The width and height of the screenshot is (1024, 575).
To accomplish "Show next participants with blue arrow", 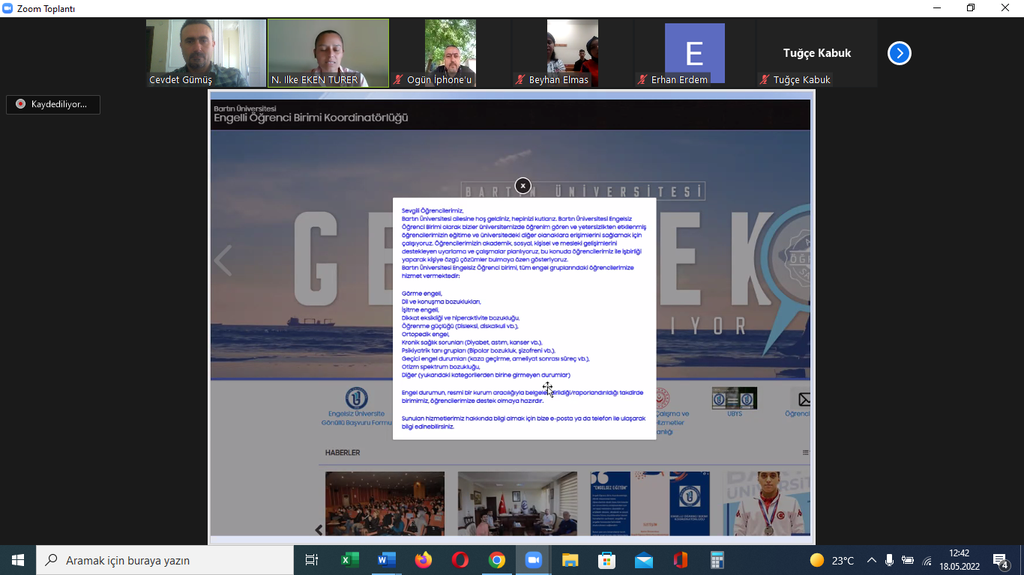I will [x=899, y=53].
